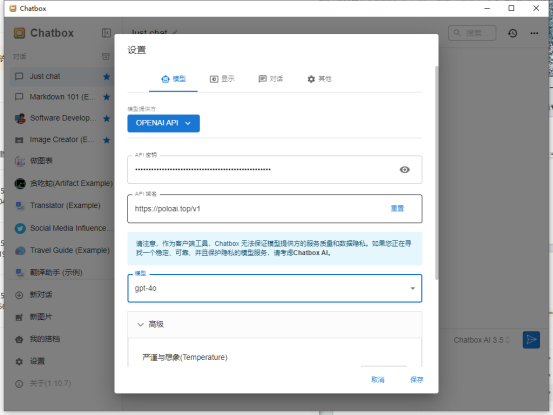Click the Translator (Example) avatar icon
The height and width of the screenshot is (415, 553).
click(20, 206)
